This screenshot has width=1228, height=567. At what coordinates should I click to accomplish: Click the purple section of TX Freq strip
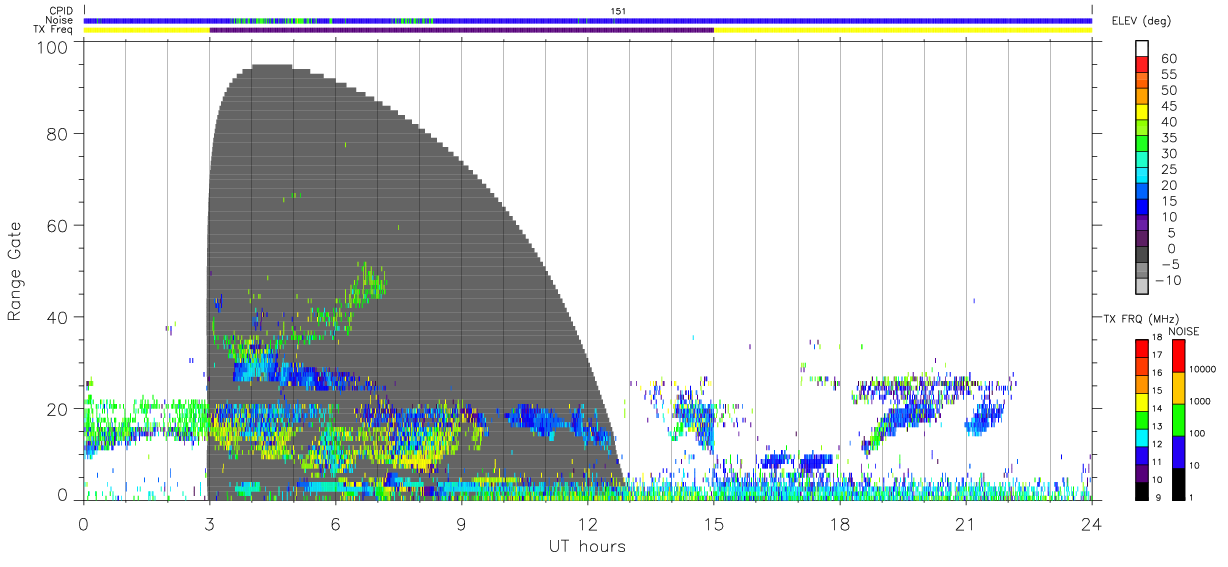[x=462, y=30]
